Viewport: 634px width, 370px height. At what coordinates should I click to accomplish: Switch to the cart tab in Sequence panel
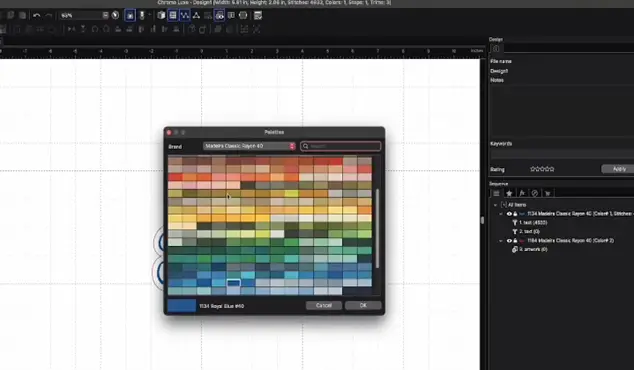click(547, 193)
